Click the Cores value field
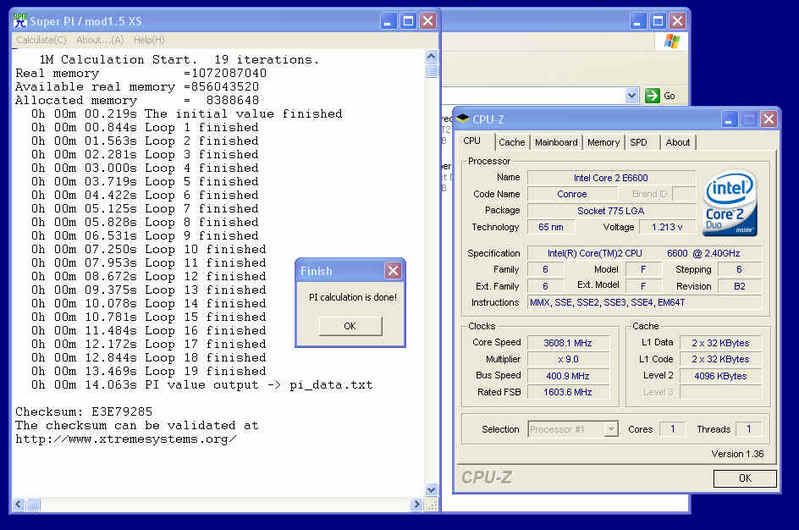799x530 pixels. pos(673,429)
